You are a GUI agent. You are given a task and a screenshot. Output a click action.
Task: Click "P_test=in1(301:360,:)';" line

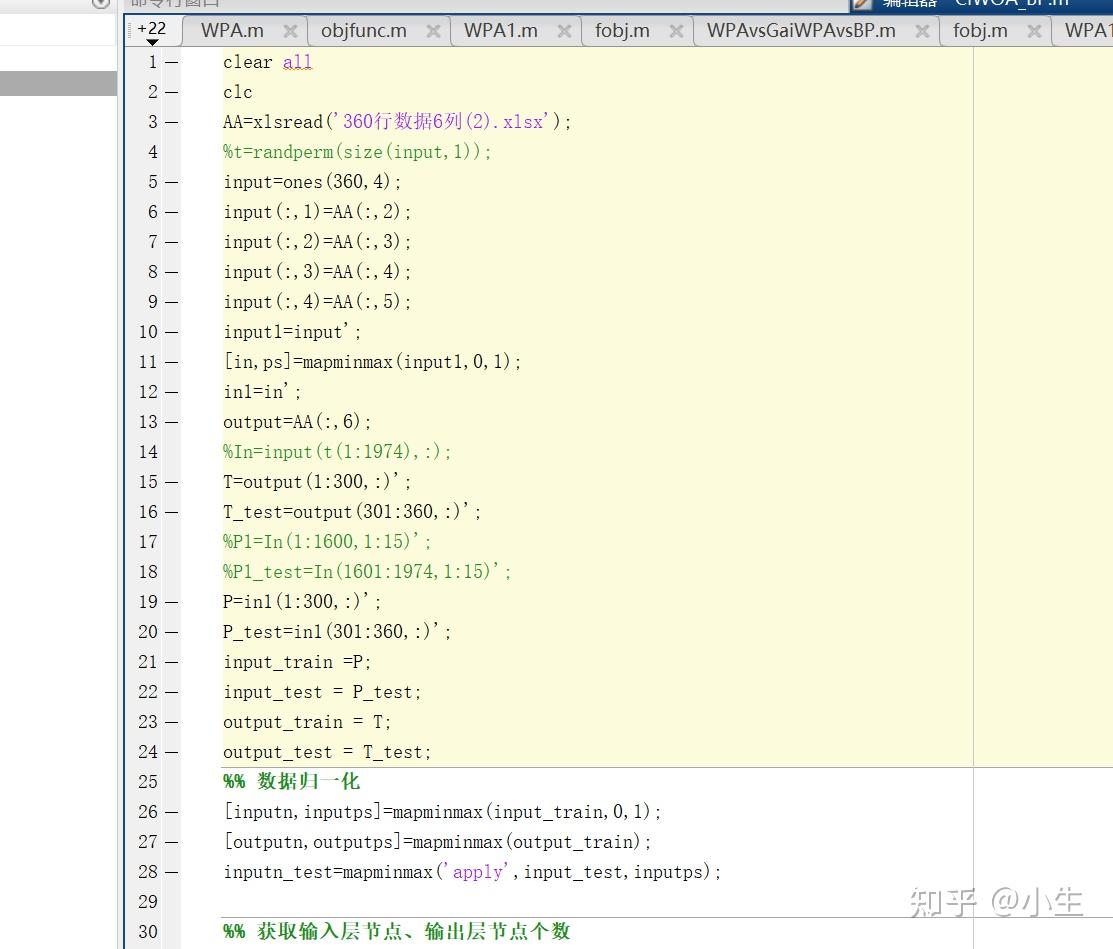(x=337, y=632)
